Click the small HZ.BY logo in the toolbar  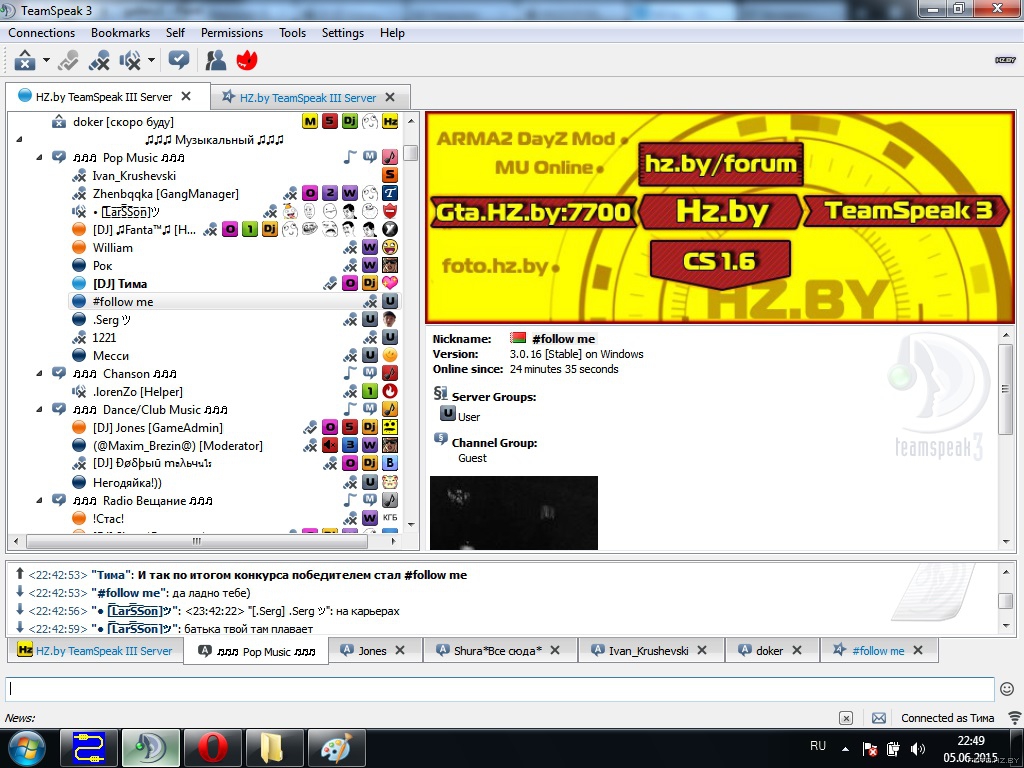pyautogui.click(x=1005, y=60)
